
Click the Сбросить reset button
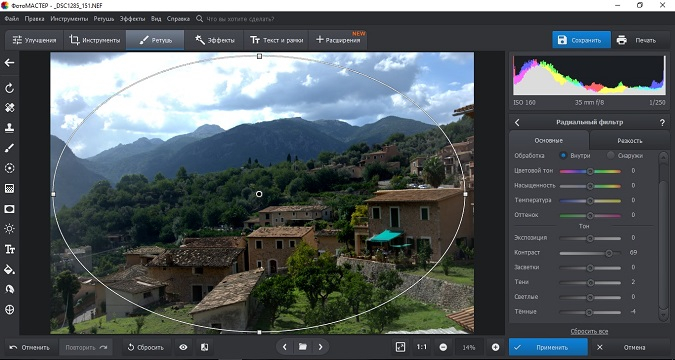[x=146, y=347]
